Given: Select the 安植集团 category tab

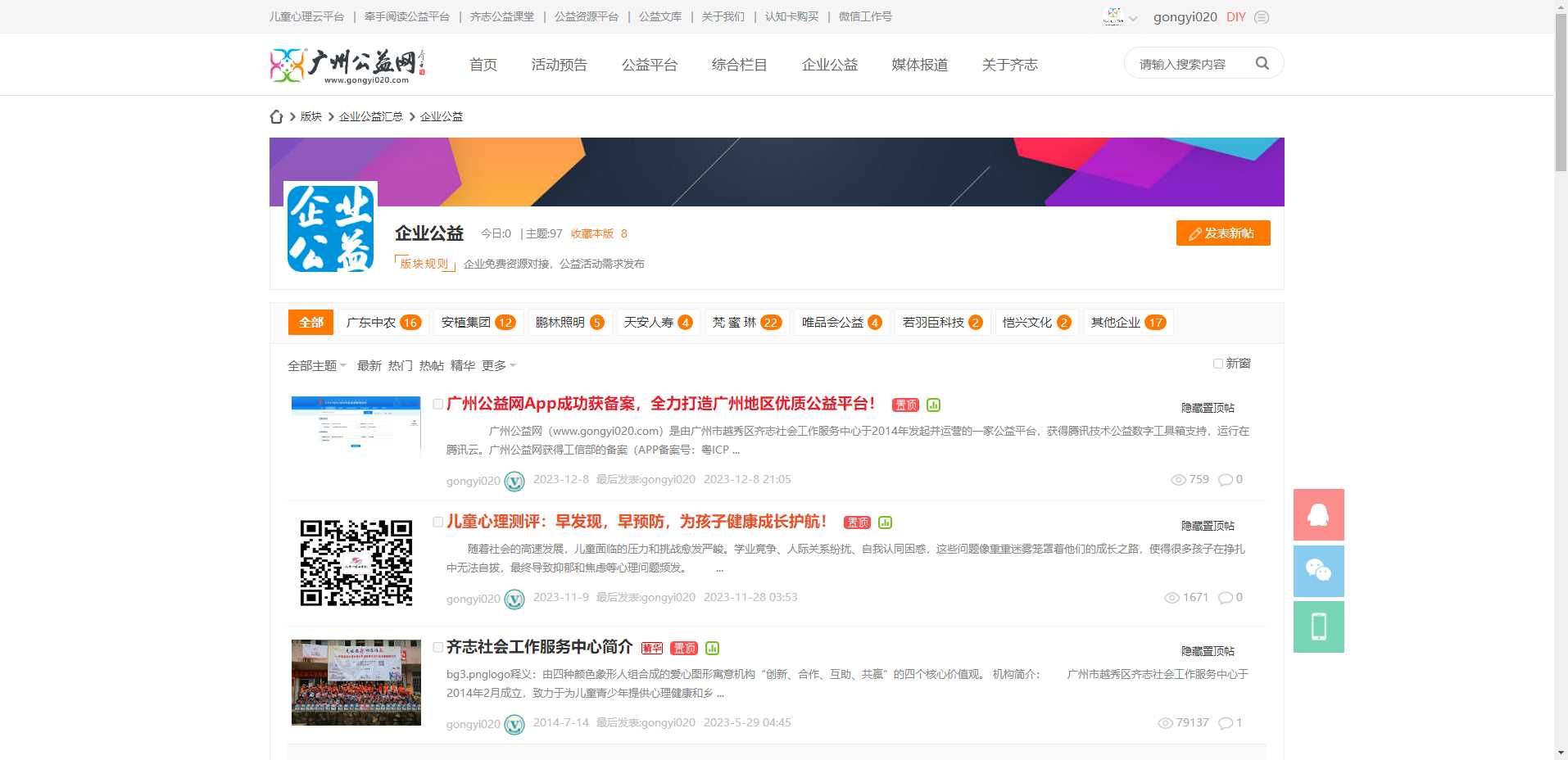Looking at the screenshot, I should pyautogui.click(x=478, y=322).
